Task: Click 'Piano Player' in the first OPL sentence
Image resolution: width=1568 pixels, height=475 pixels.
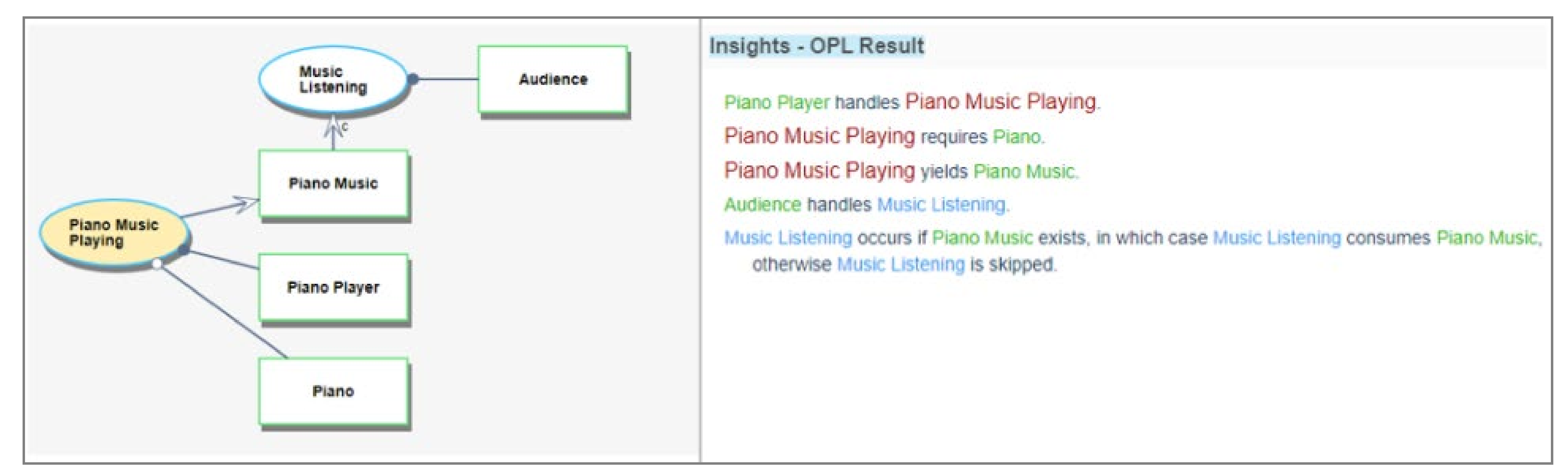Action: (x=776, y=102)
